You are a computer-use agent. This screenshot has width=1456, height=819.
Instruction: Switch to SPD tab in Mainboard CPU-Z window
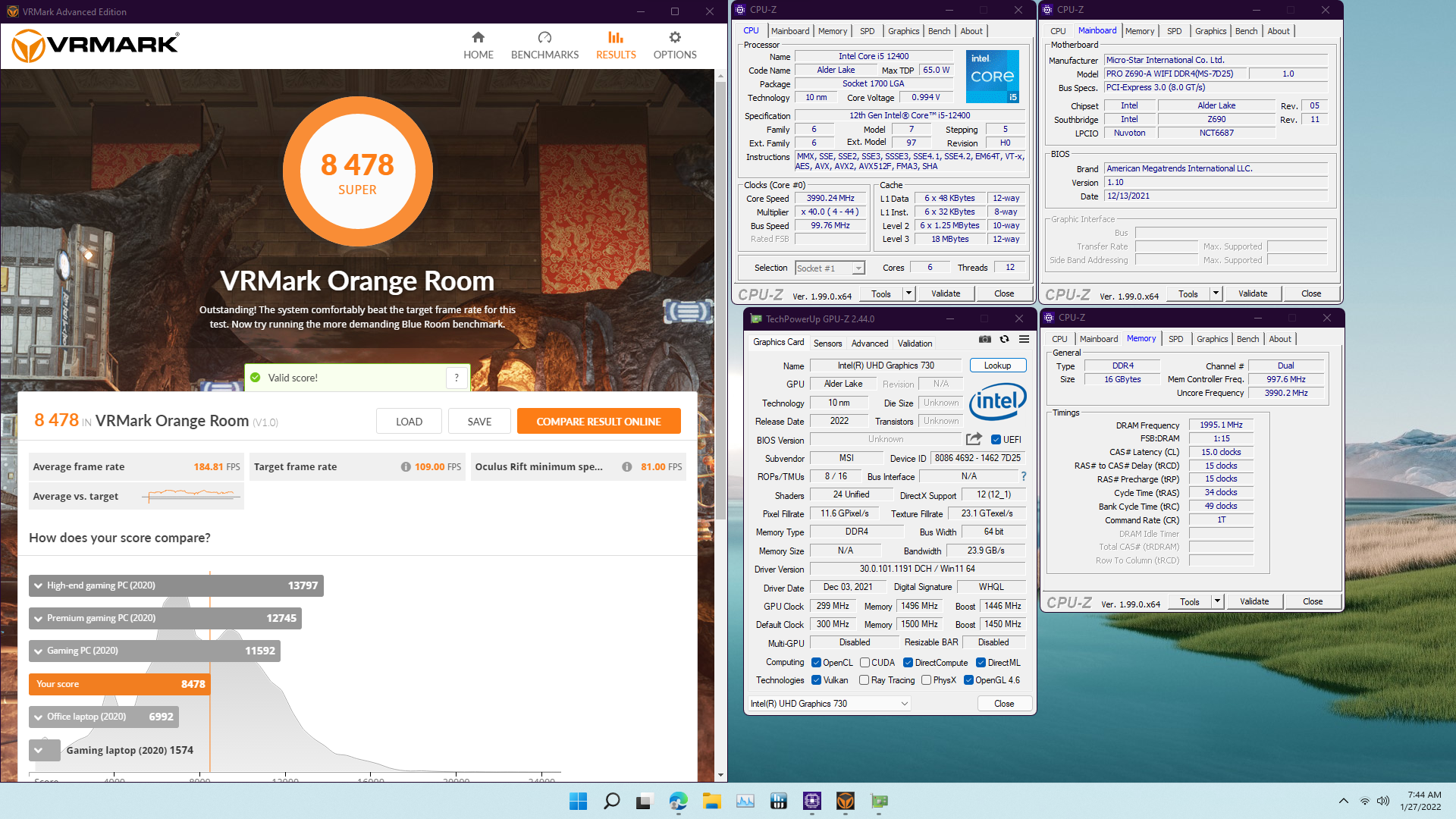click(x=1174, y=31)
